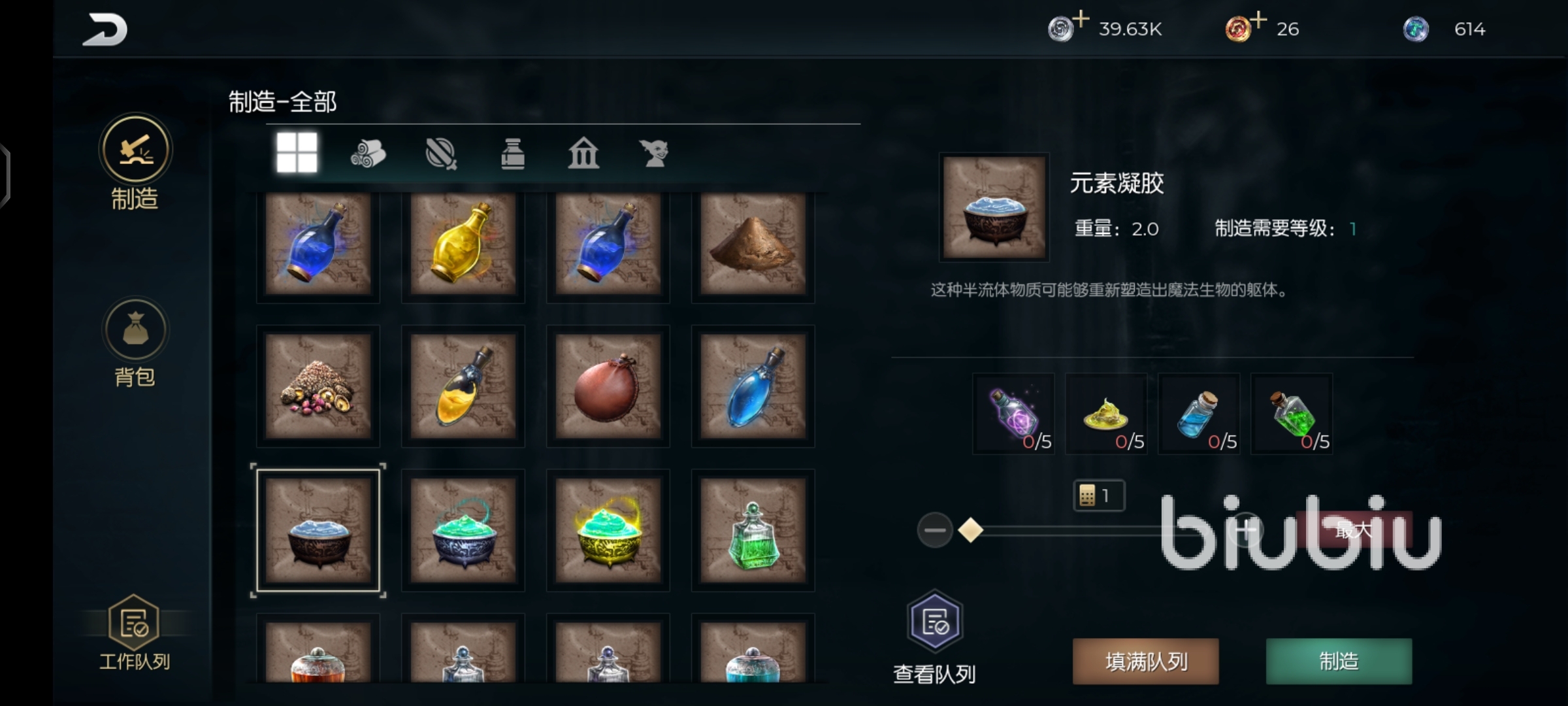Screen dimensions: 1568x706
Task: Click the green 制造 craft button
Action: [1339, 662]
